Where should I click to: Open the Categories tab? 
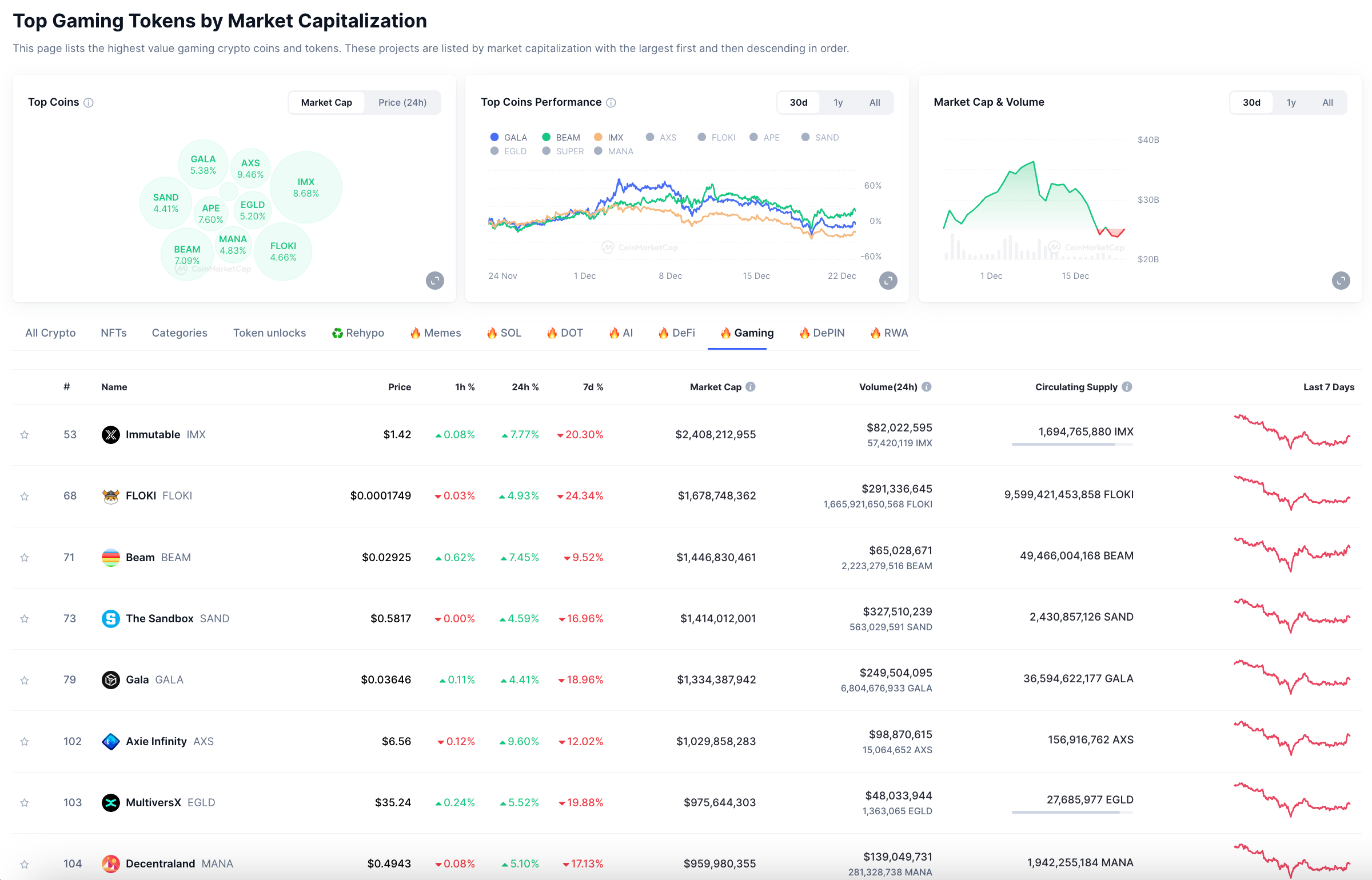click(180, 333)
